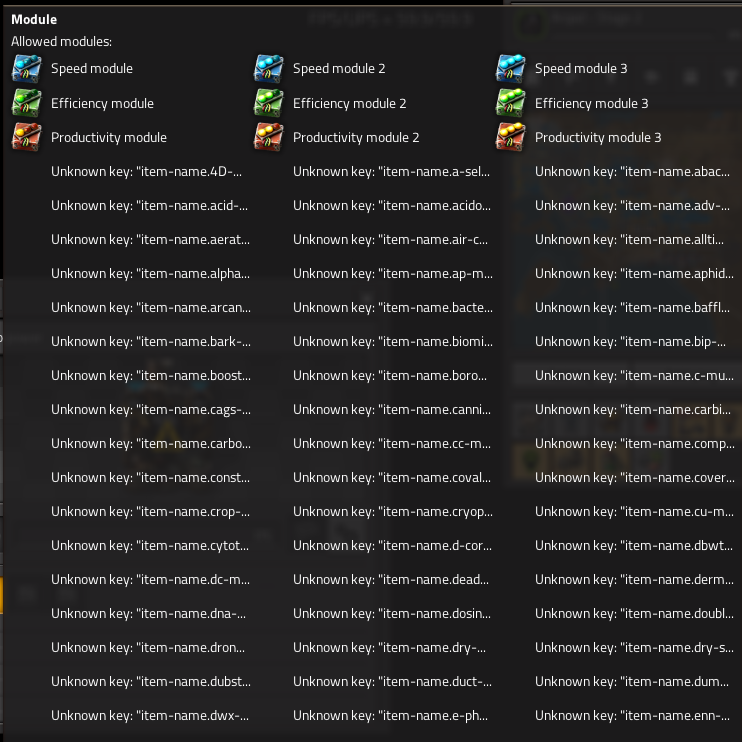The image size is (742, 742).
Task: Click the red Productivity module icon
Action: tap(26, 137)
